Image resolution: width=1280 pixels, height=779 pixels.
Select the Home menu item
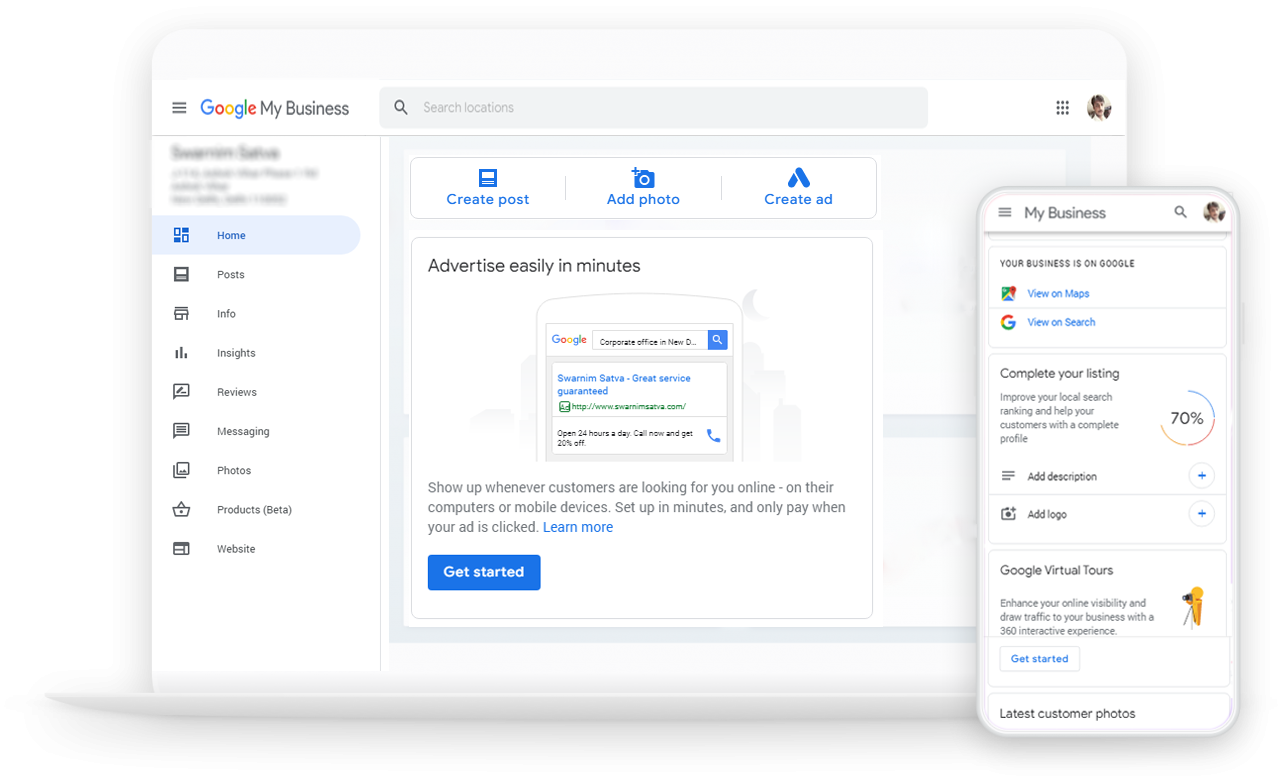pos(256,235)
